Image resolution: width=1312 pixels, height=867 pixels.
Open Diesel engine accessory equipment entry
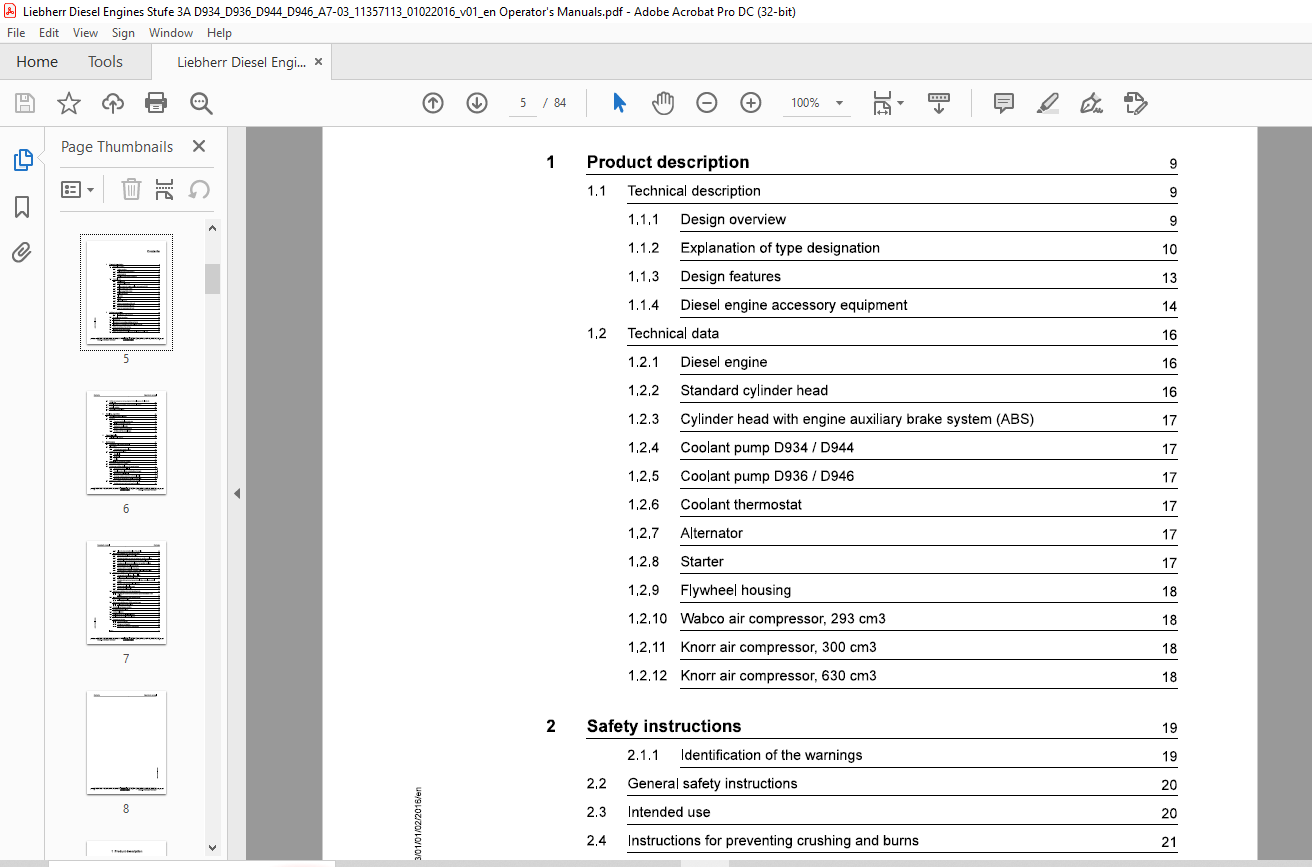[794, 305]
